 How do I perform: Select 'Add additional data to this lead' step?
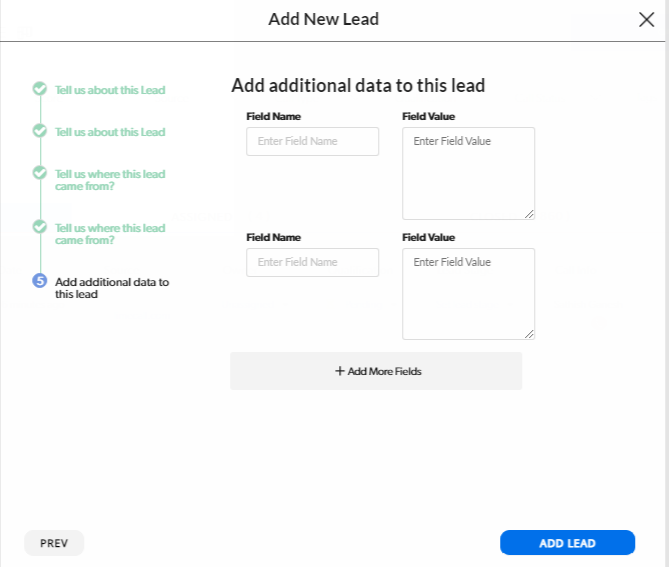[x=112, y=288]
